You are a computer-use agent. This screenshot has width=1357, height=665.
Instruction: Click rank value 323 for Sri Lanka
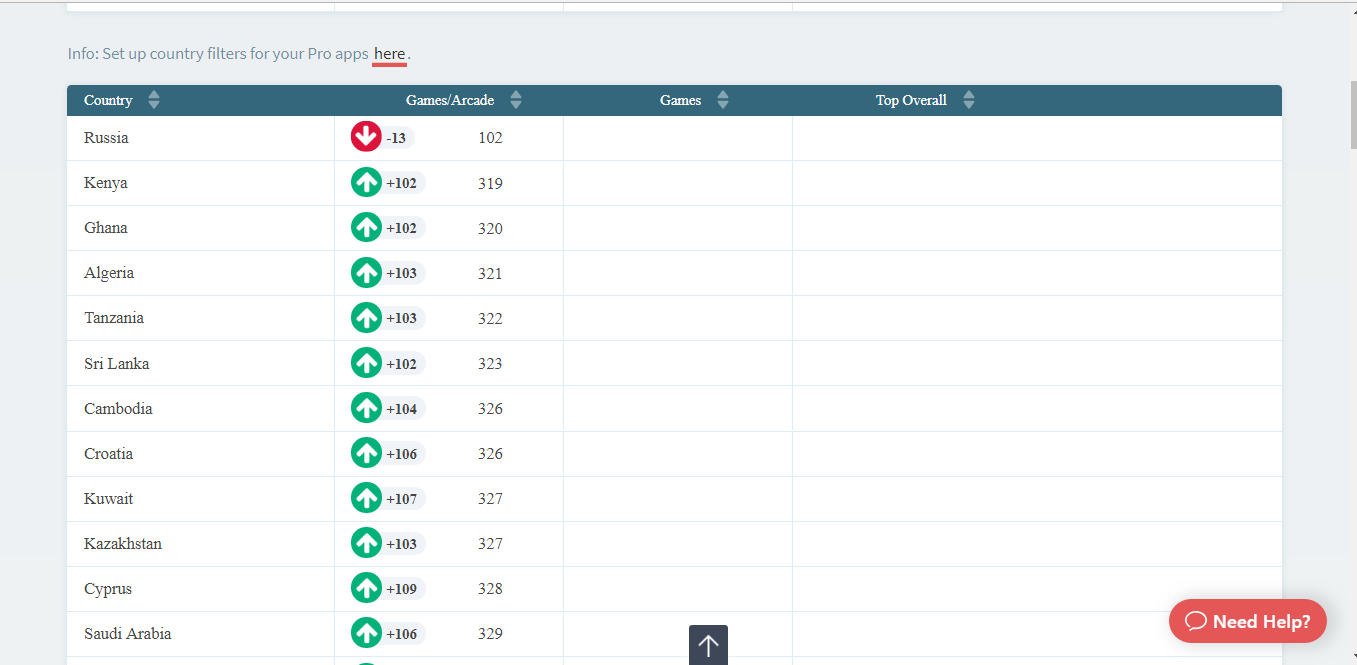(490, 363)
